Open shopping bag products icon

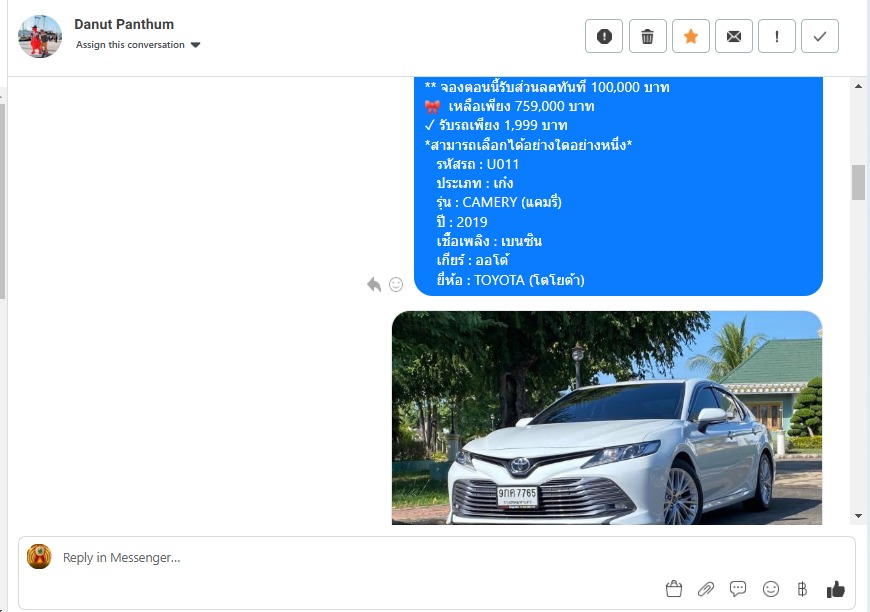click(674, 589)
